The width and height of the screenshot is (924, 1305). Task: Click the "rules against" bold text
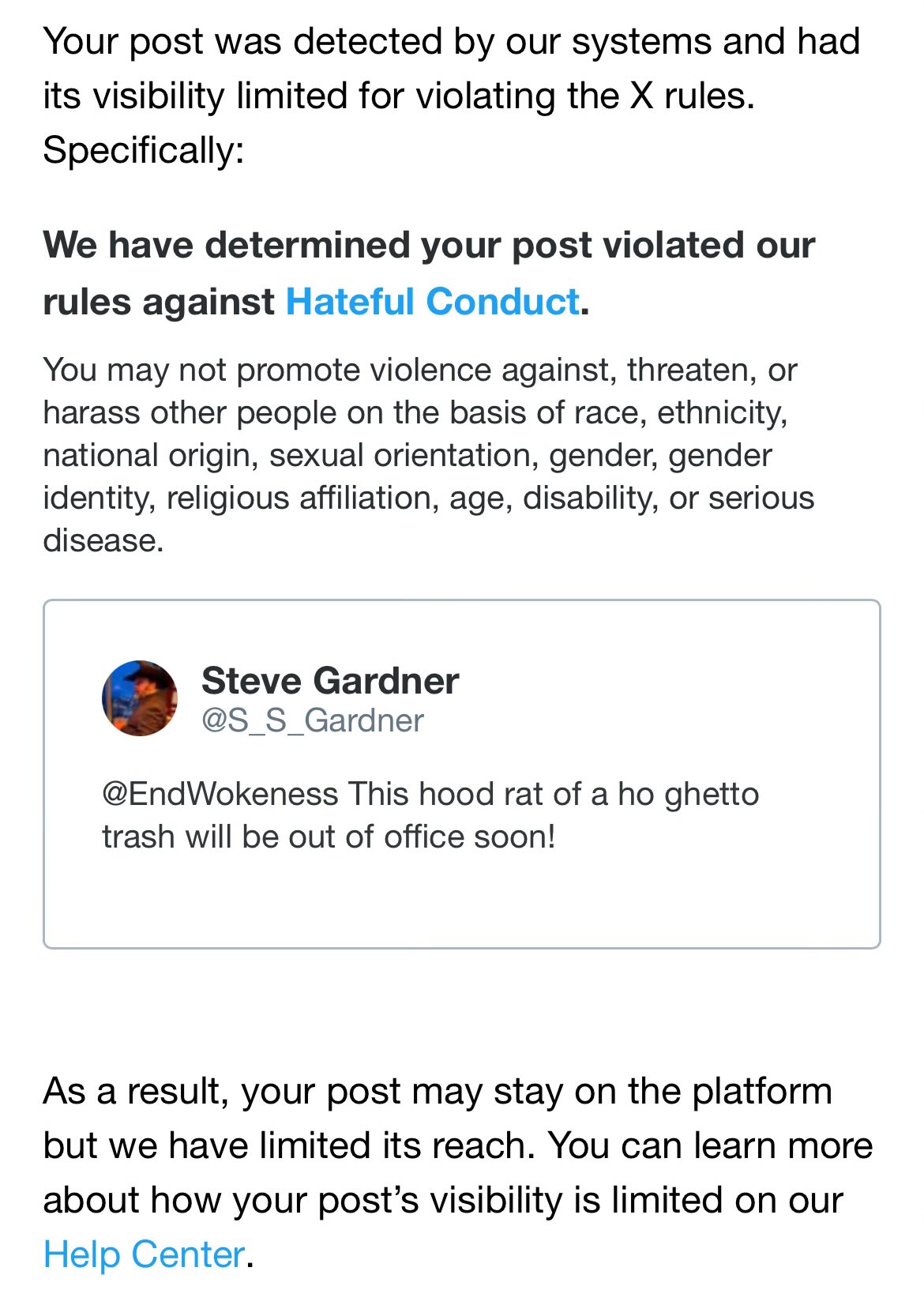(158, 302)
